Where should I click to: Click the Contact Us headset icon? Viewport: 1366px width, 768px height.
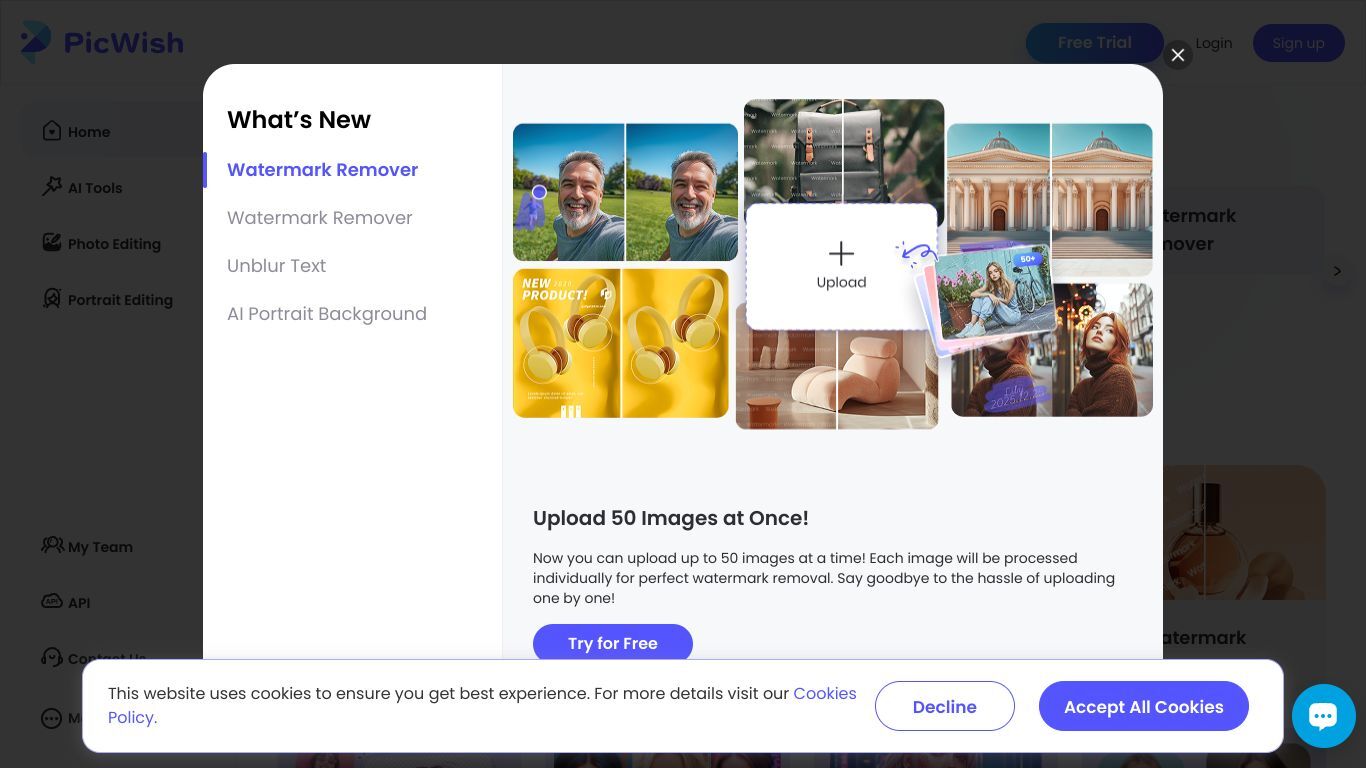52,658
